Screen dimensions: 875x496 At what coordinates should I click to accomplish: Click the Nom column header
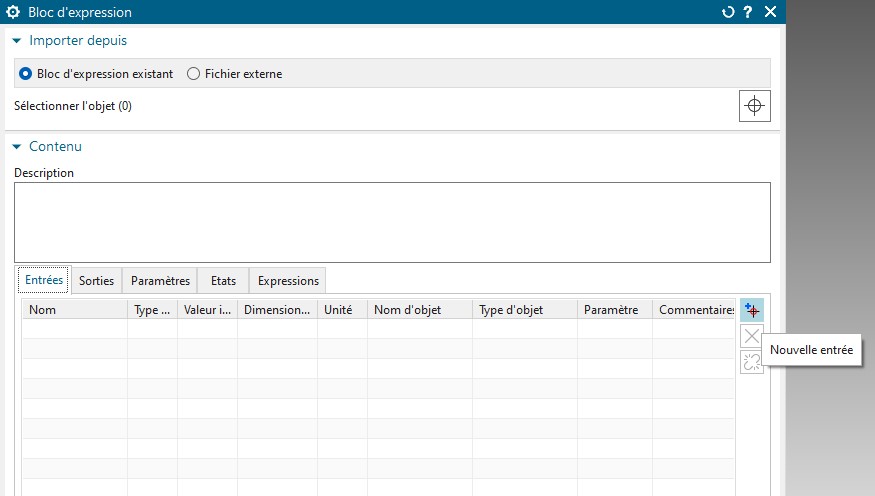click(x=75, y=310)
